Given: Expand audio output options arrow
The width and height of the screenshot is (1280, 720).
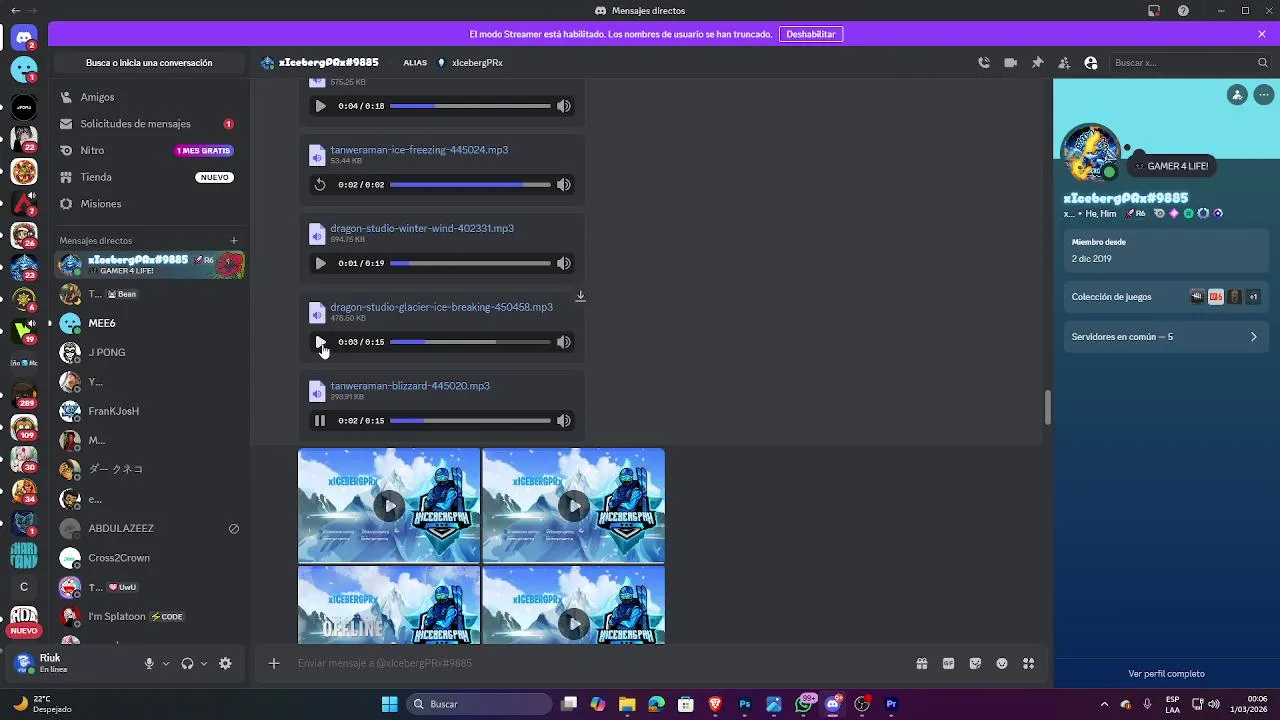Looking at the screenshot, I should pos(204,663).
